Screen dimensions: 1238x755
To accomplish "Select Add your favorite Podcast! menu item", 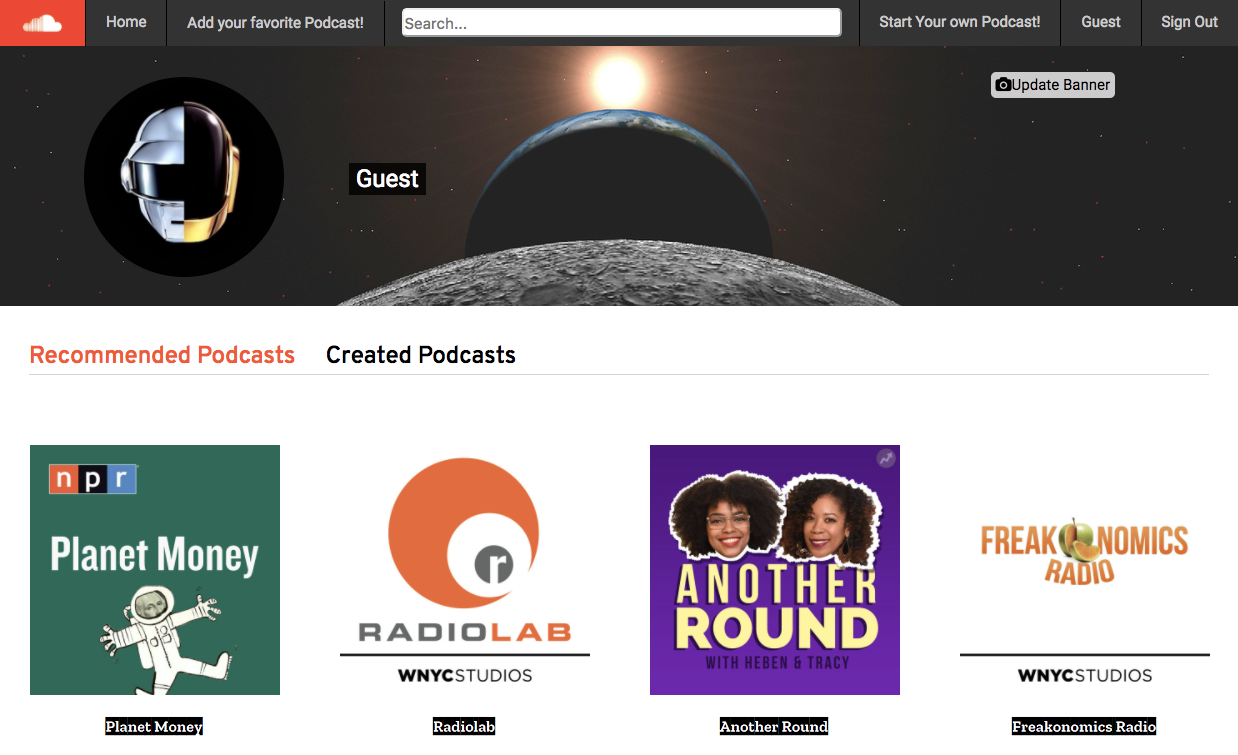I will click(275, 22).
